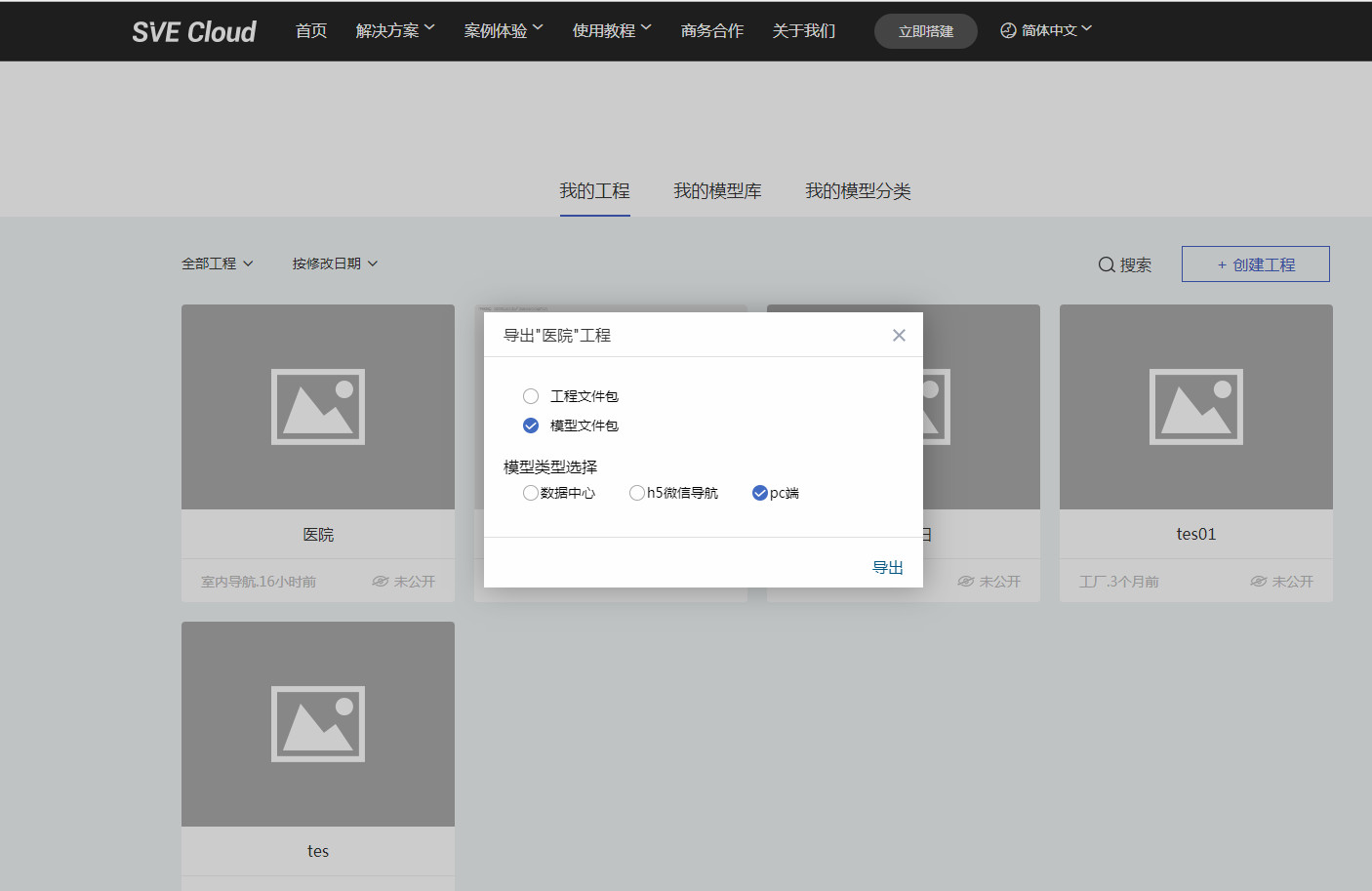Image resolution: width=1372 pixels, height=891 pixels.
Task: Click the SVE Cloud logo
Action: (194, 31)
